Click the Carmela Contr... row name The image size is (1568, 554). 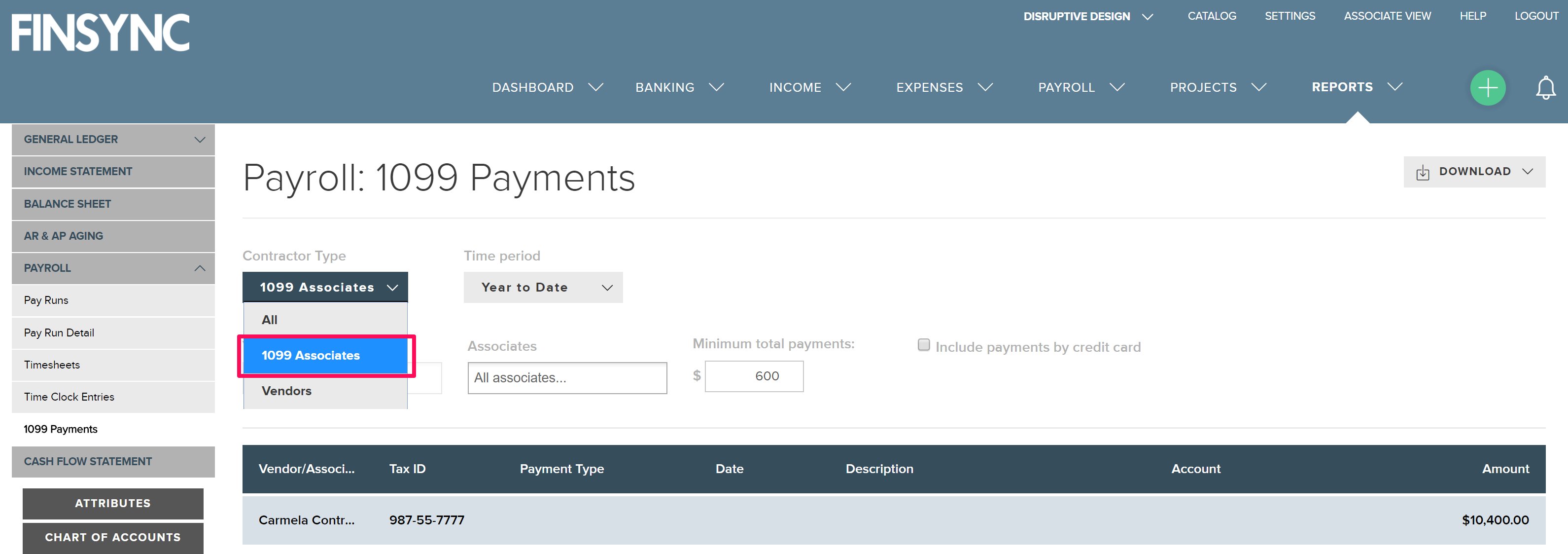[306, 520]
